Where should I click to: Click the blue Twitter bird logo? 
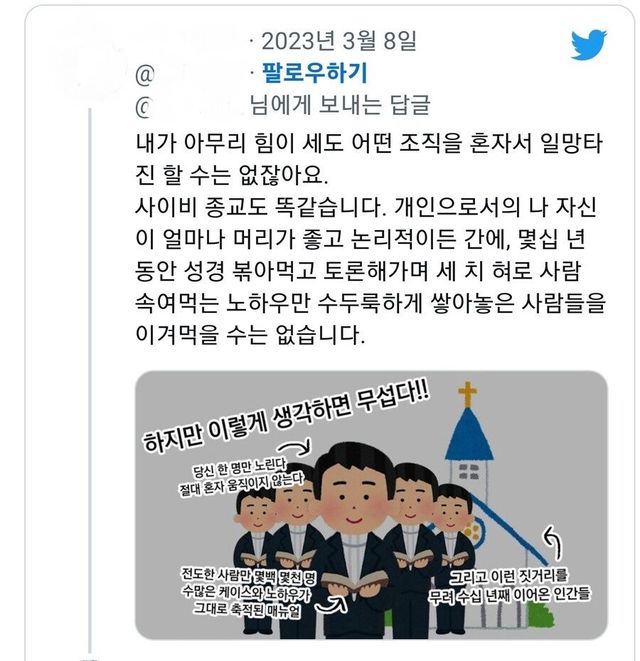[589, 44]
